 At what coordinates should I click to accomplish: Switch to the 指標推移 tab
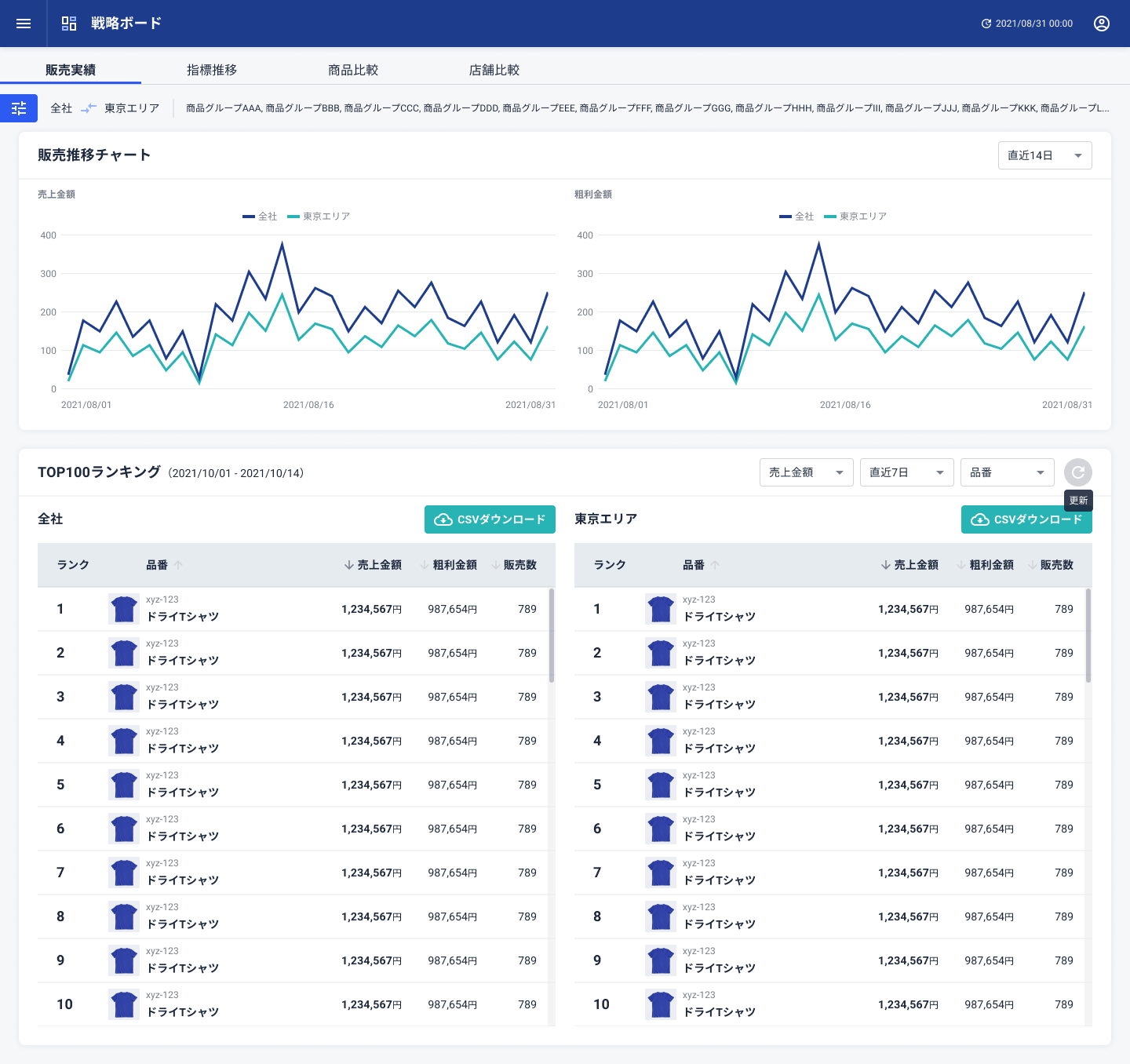(212, 70)
